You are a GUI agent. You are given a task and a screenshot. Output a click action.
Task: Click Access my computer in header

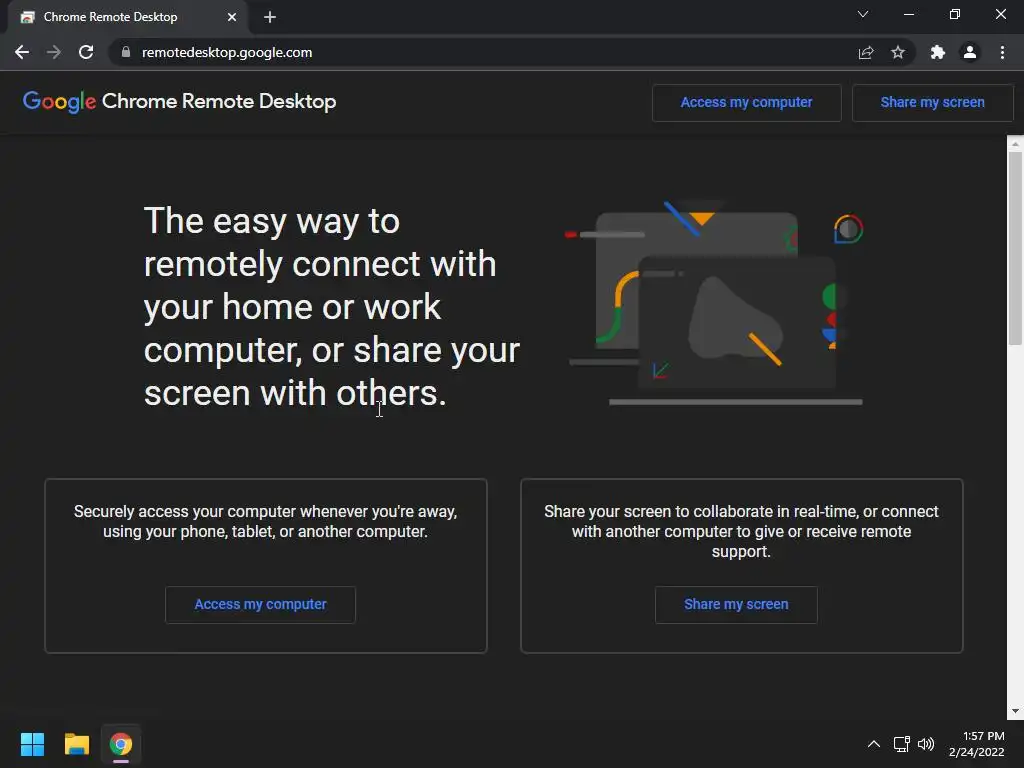746,103
